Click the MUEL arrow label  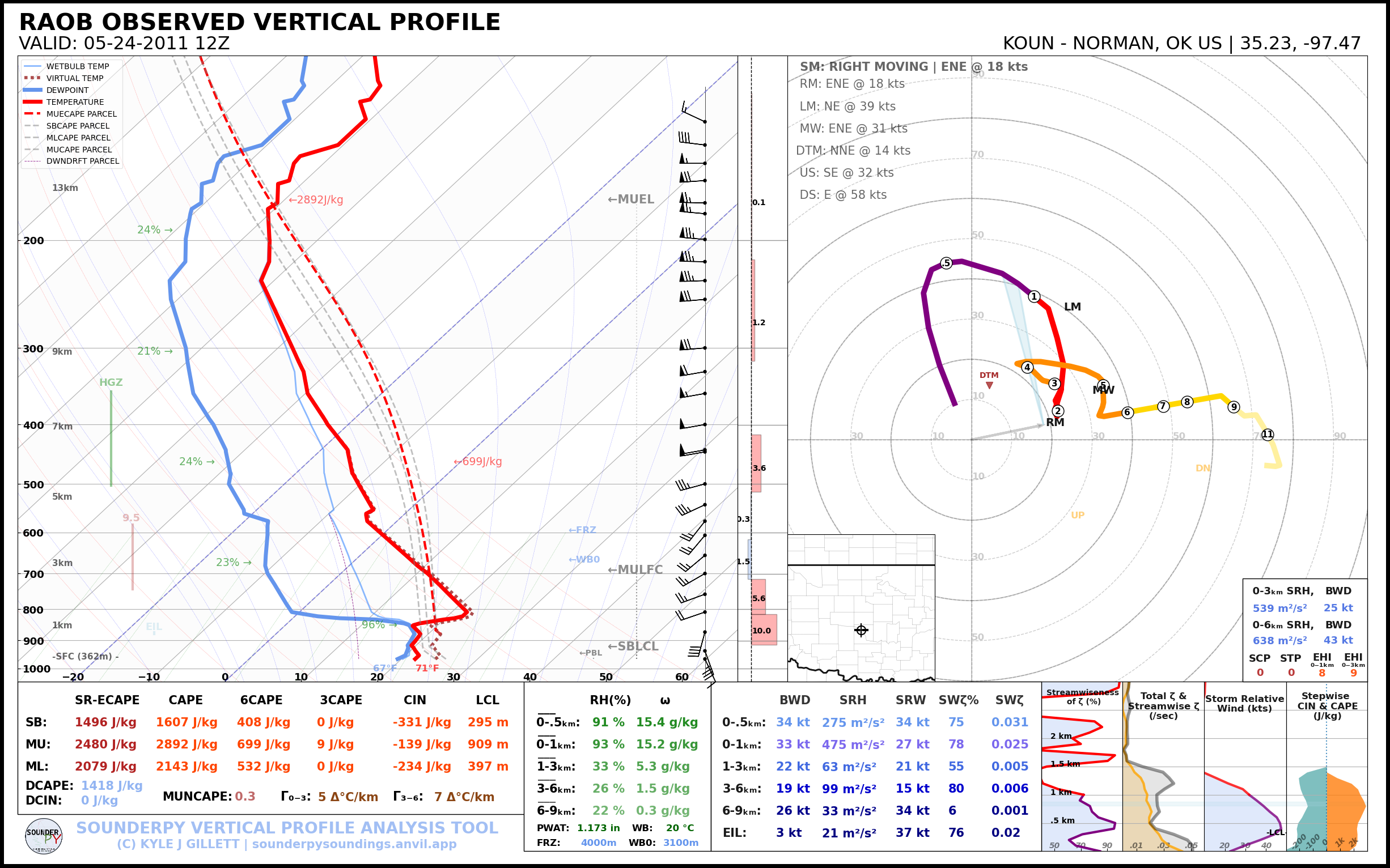(x=631, y=199)
